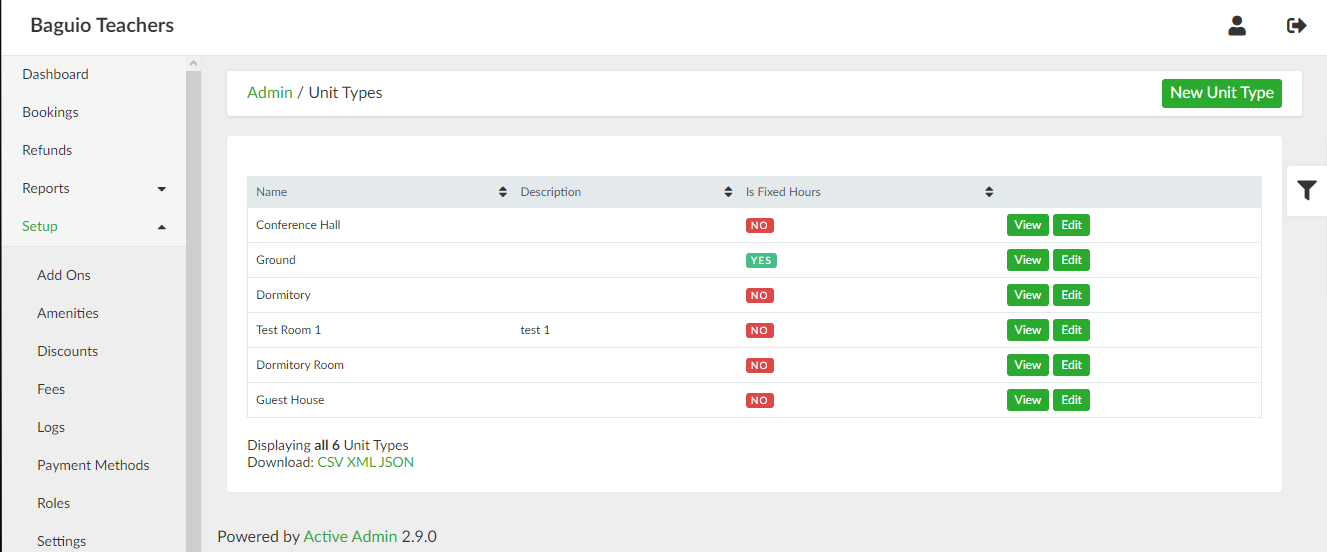Download unit types as CSV

(330, 462)
